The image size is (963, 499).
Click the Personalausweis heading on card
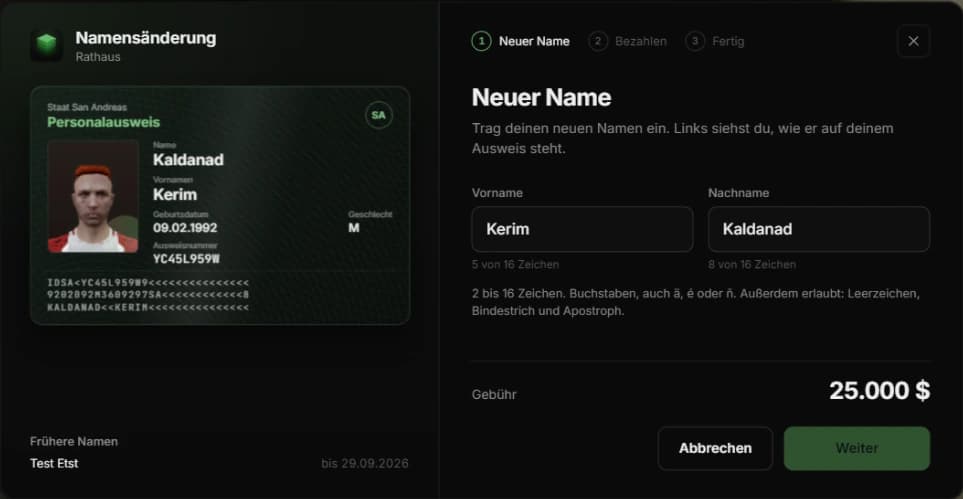tap(104, 122)
